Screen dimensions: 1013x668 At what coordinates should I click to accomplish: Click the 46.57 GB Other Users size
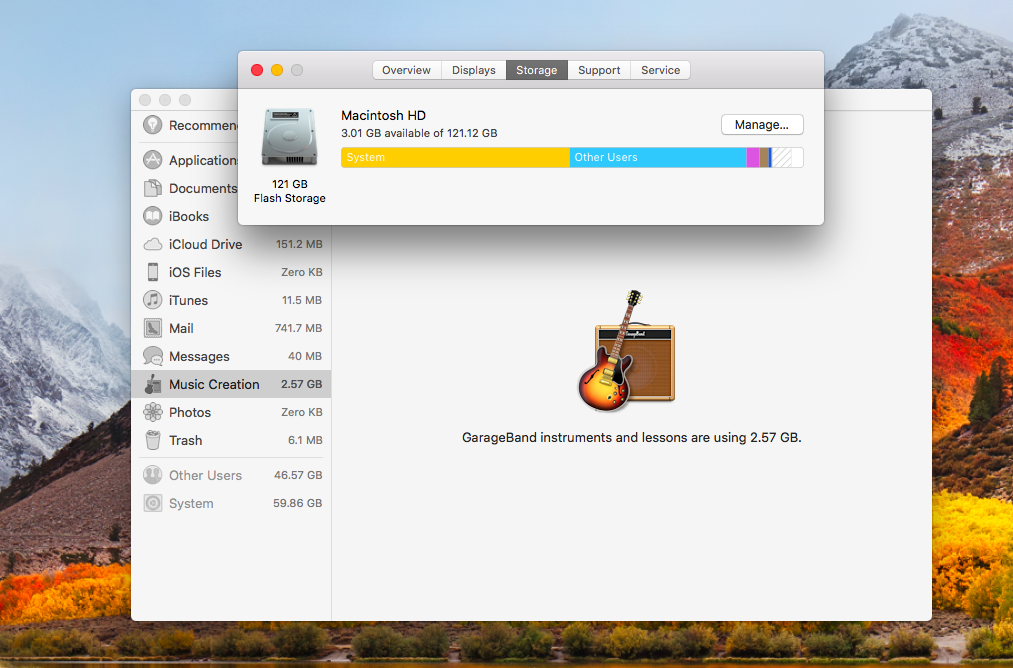click(x=298, y=475)
